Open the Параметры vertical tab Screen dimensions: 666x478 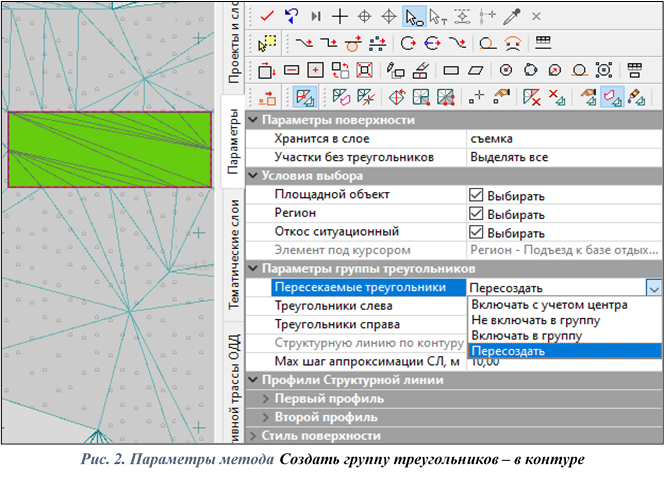tap(233, 141)
